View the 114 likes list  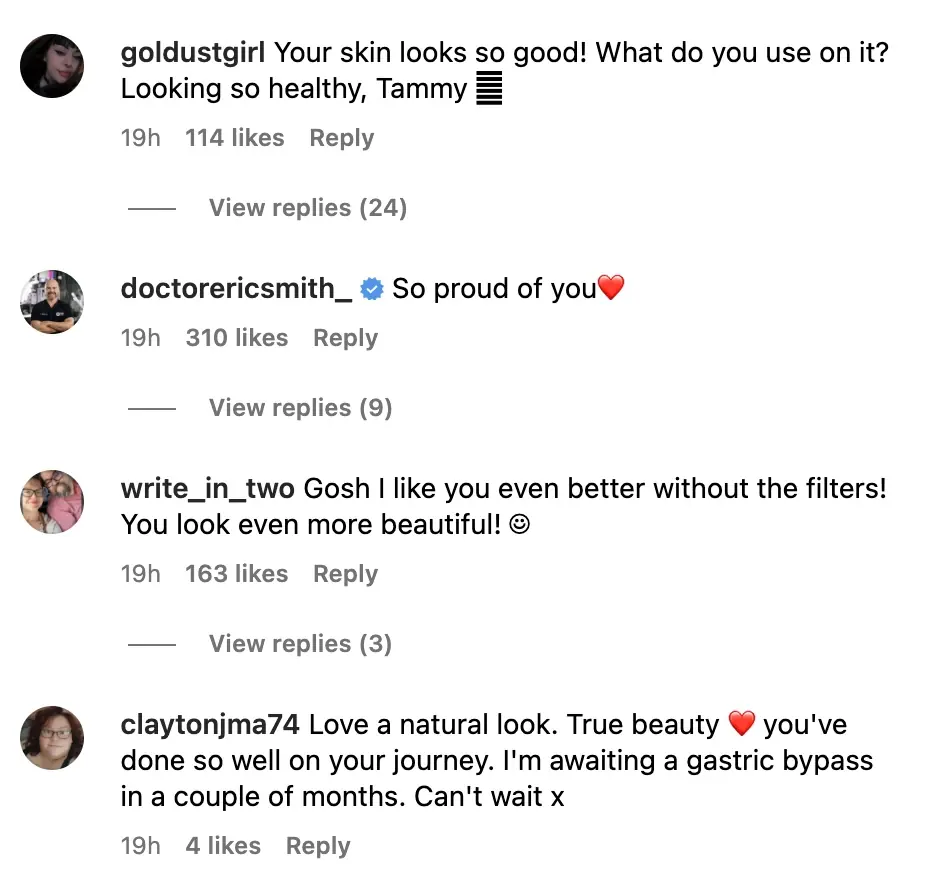coord(234,138)
